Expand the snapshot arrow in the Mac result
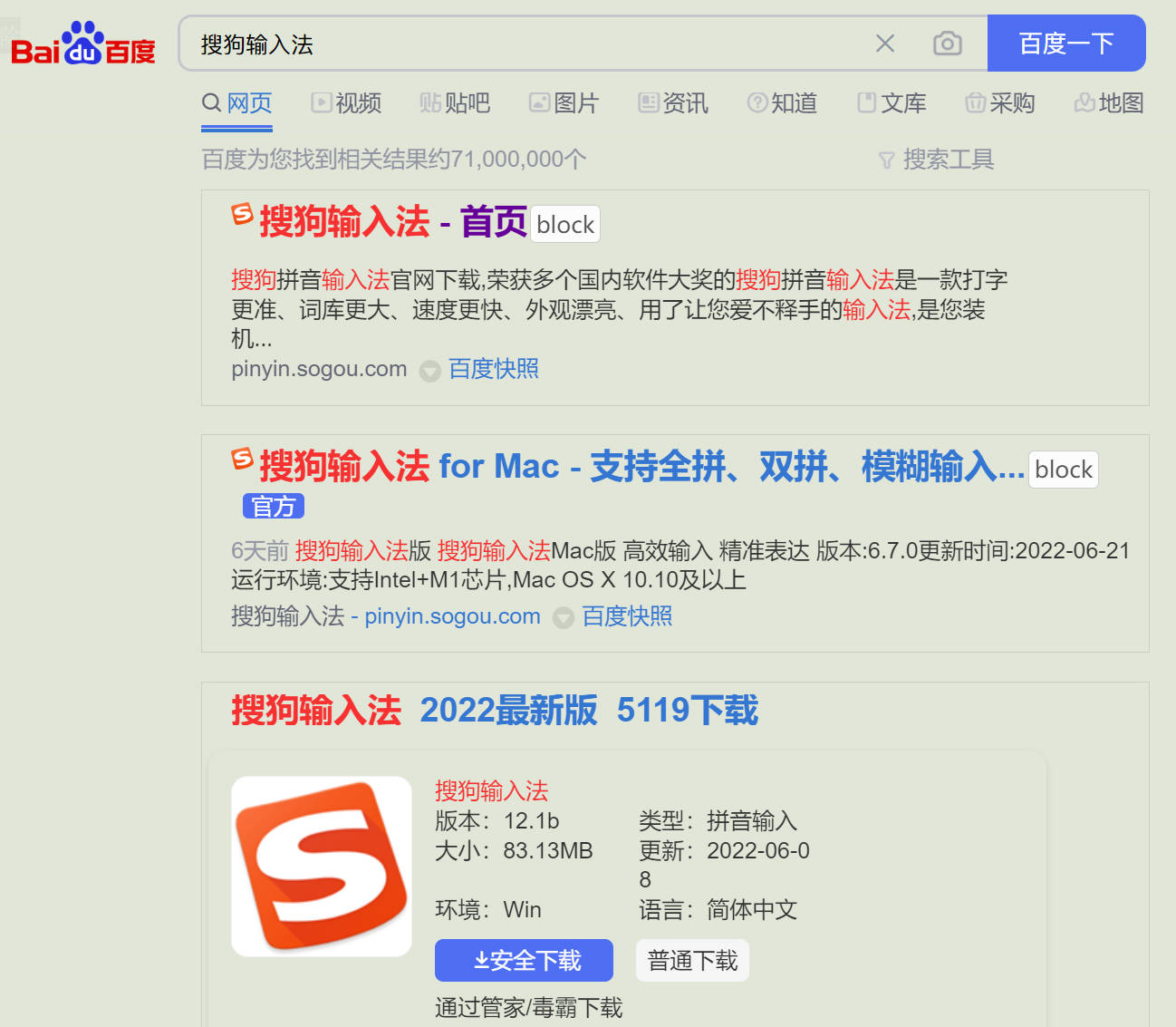This screenshot has width=1176, height=1027. tap(564, 617)
